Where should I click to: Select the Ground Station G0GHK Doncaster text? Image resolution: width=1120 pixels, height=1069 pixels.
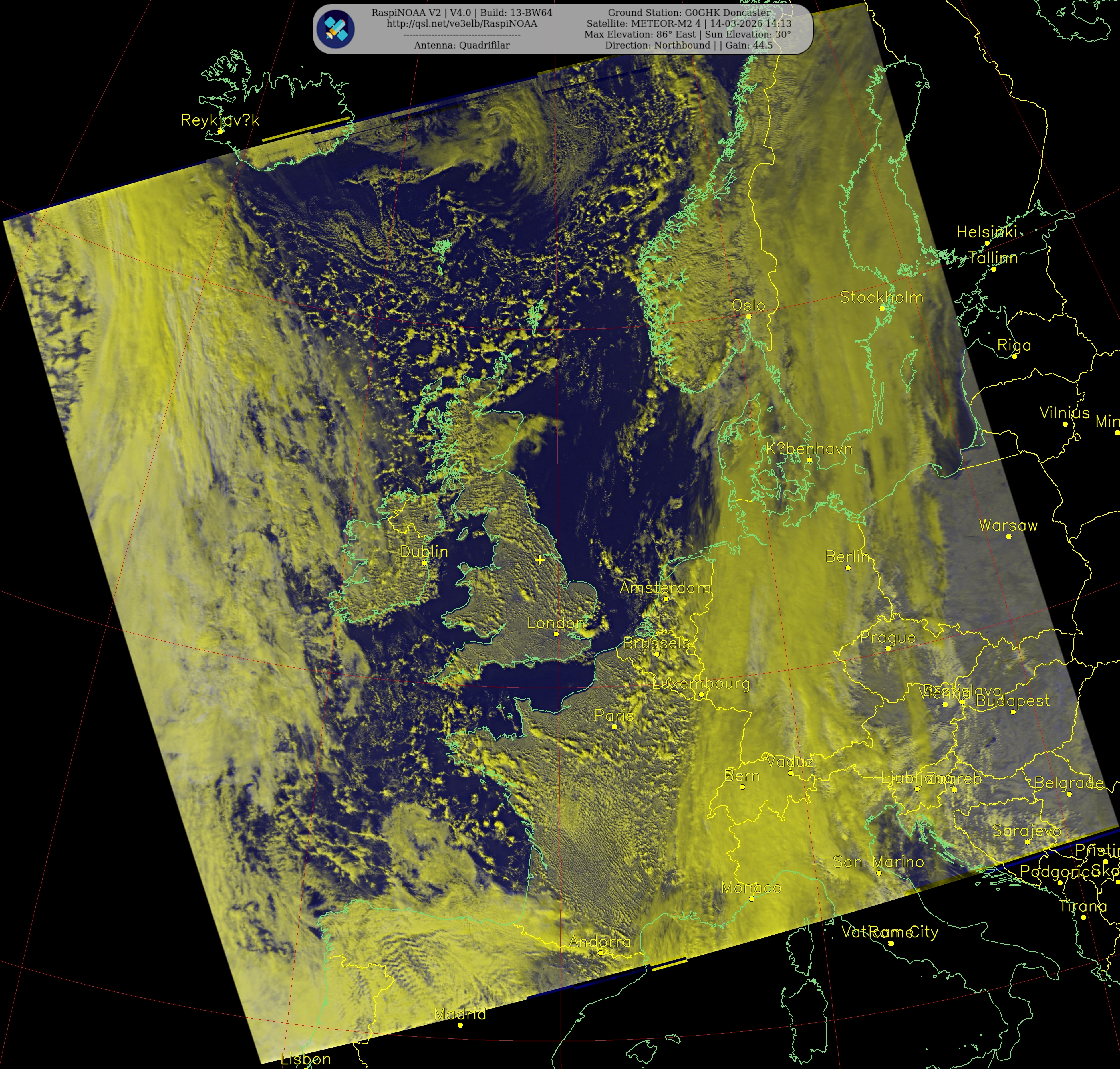click(x=688, y=13)
